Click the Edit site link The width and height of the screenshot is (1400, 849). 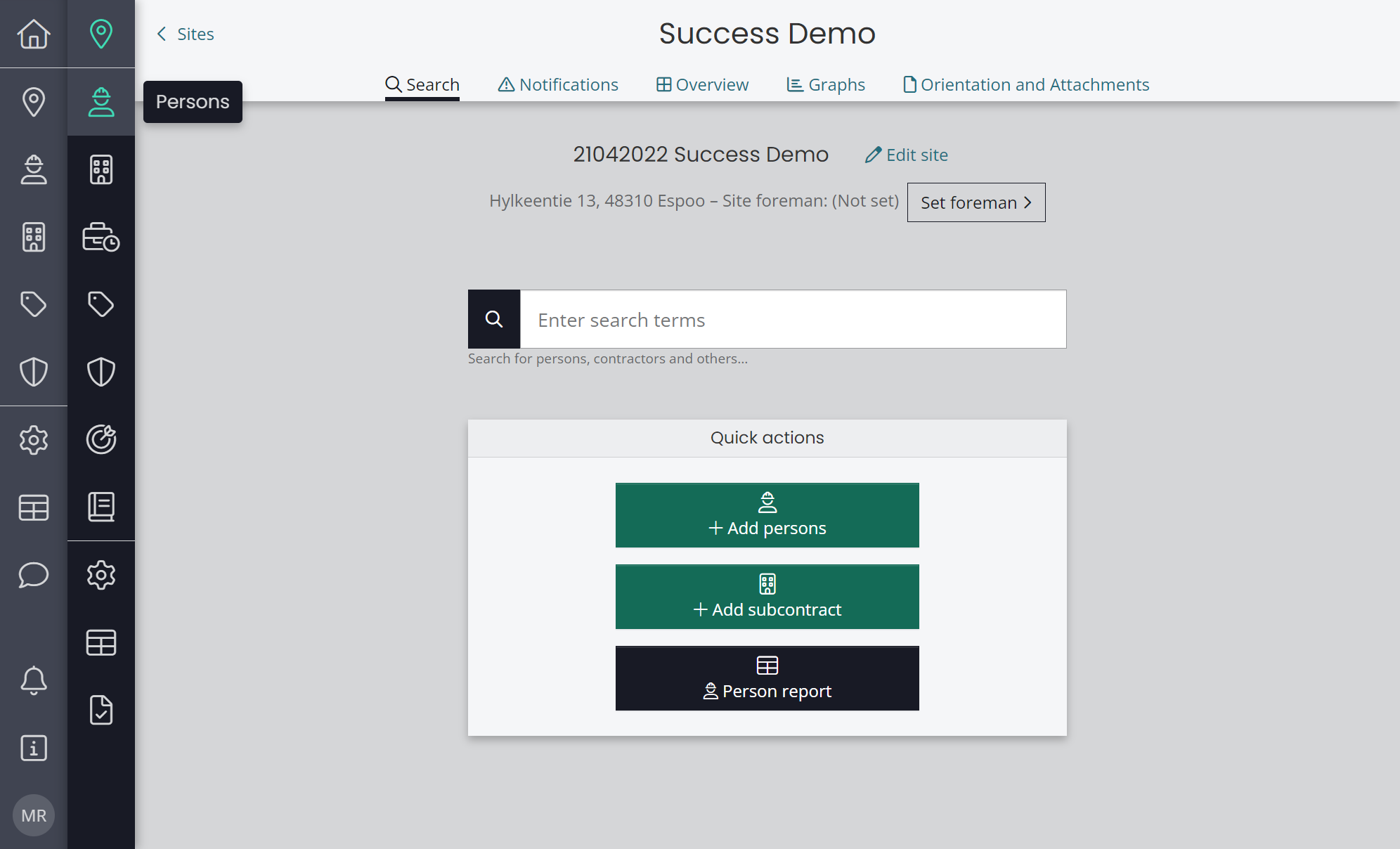907,155
